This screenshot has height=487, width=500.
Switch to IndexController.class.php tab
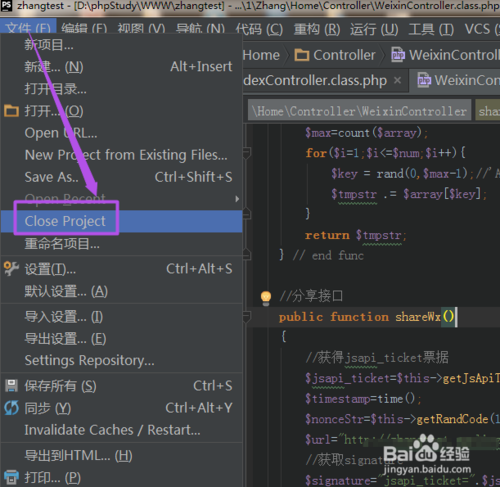pos(315,80)
